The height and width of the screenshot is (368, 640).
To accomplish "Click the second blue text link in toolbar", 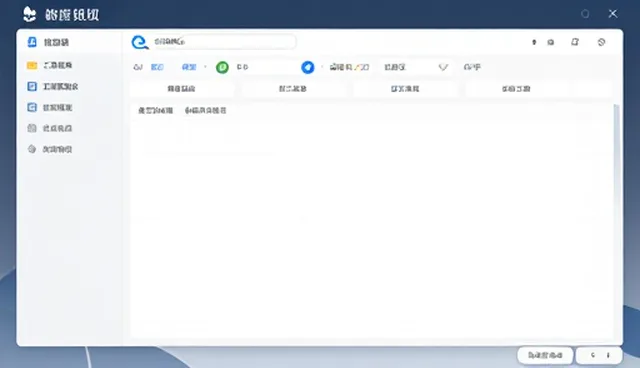I will pos(189,67).
